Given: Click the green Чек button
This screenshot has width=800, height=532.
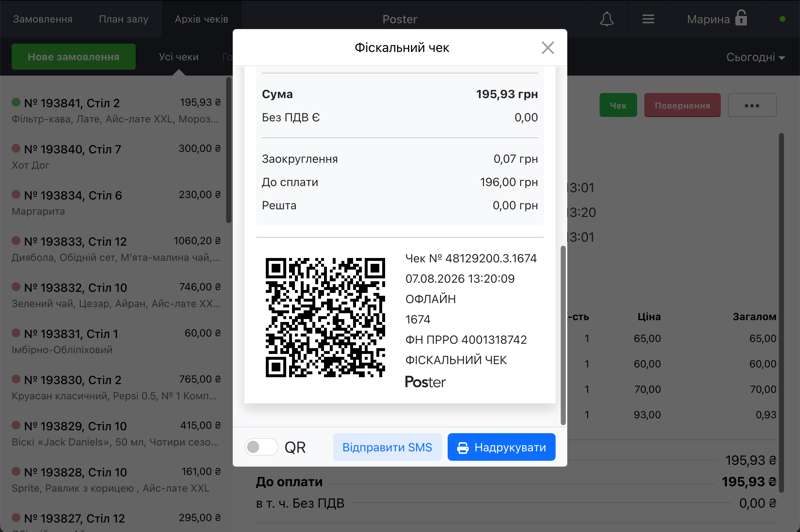Looking at the screenshot, I should click(x=618, y=105).
